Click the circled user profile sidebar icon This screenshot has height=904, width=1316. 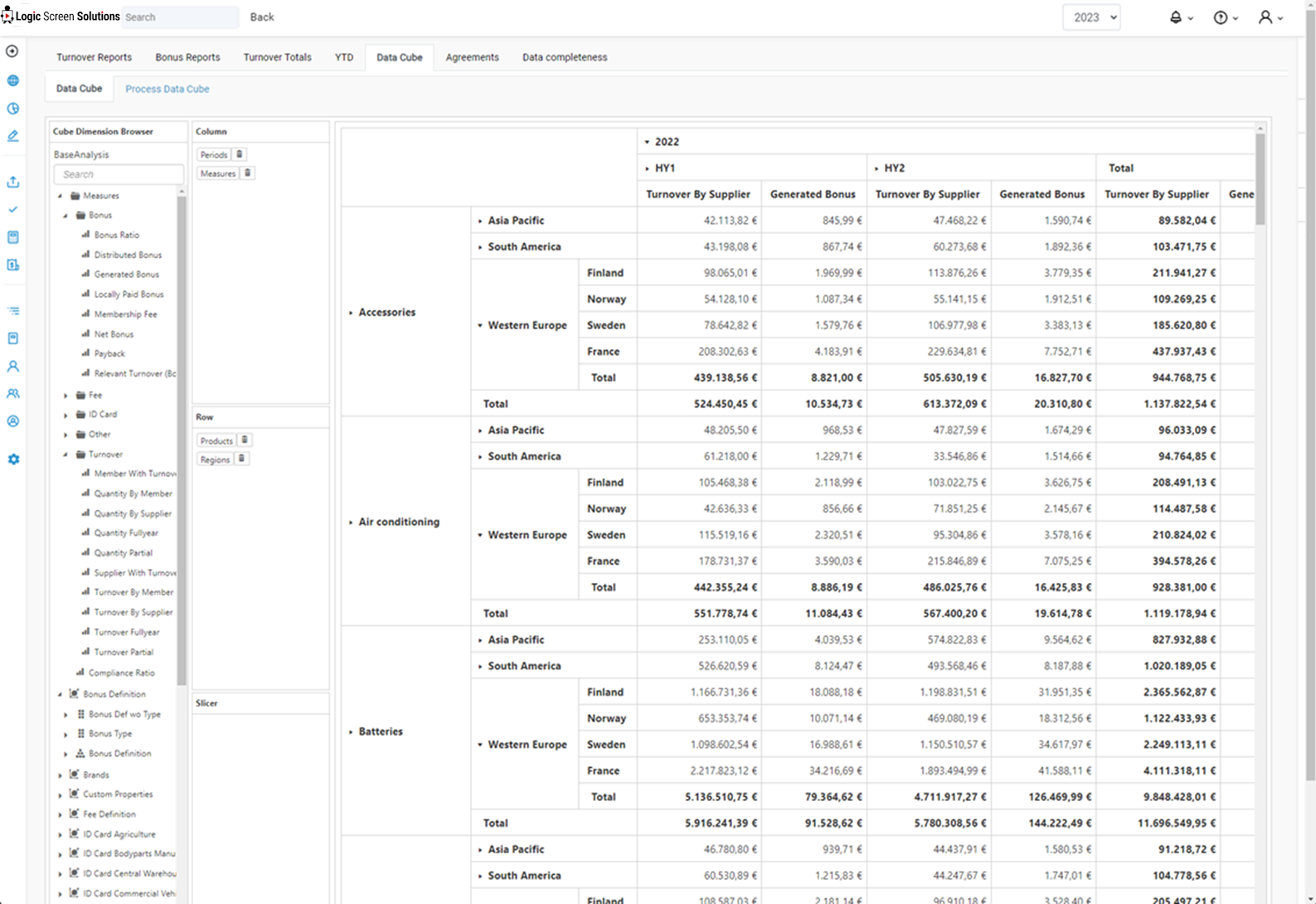point(12,421)
